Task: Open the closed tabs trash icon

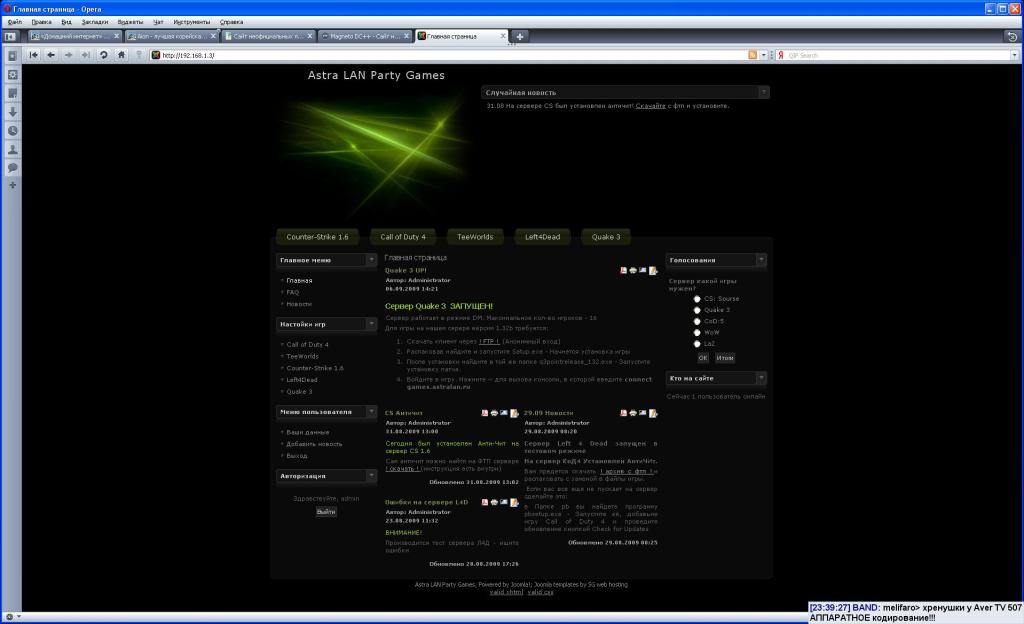Action: pyautogui.click(x=1012, y=37)
